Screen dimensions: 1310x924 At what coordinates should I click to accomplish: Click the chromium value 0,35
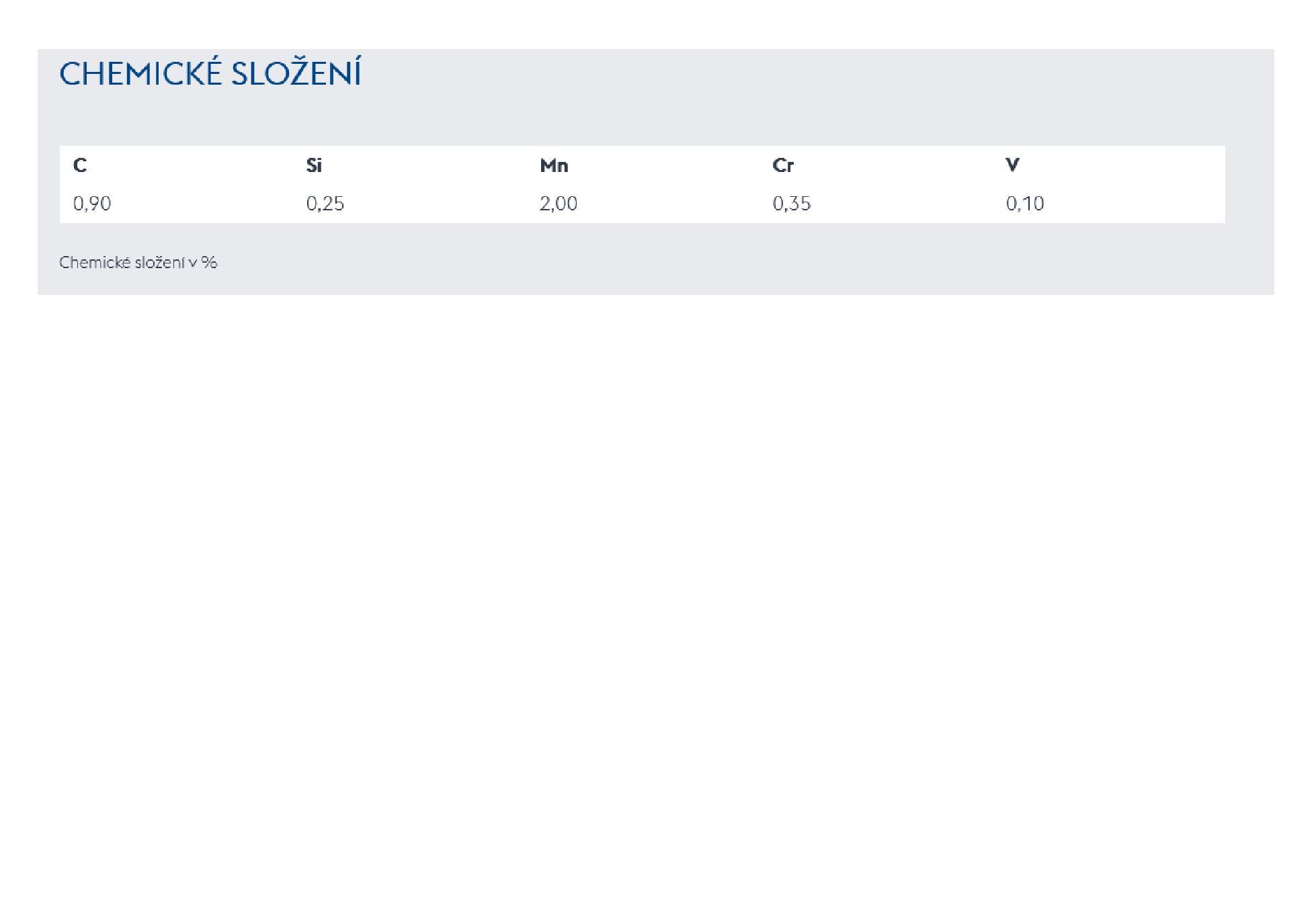click(x=792, y=204)
